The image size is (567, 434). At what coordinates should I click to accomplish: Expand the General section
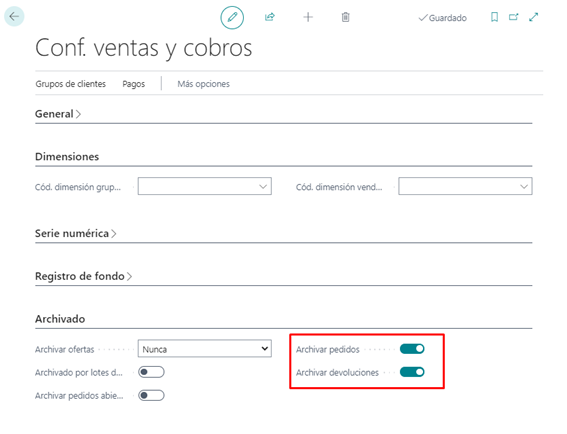[x=58, y=114]
